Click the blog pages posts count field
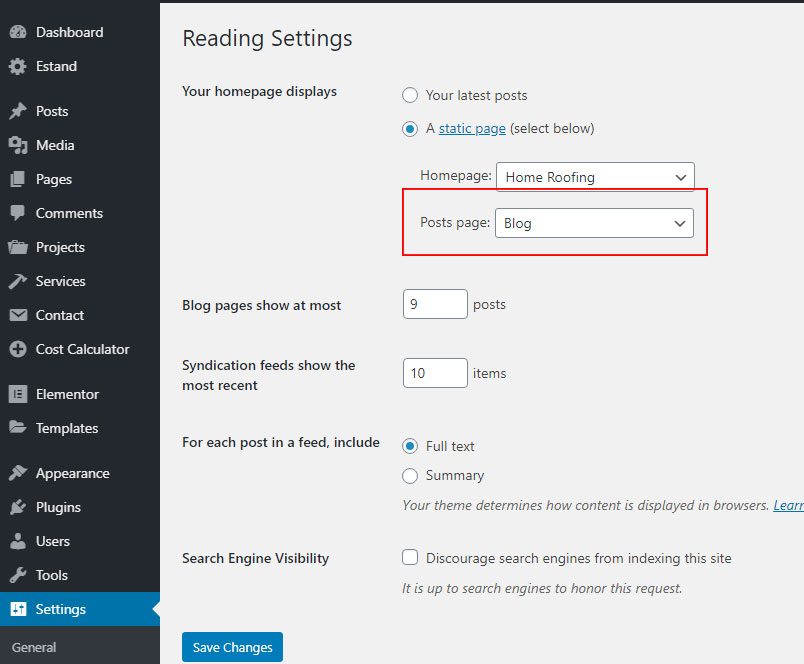Image resolution: width=804 pixels, height=664 pixels. tap(435, 304)
